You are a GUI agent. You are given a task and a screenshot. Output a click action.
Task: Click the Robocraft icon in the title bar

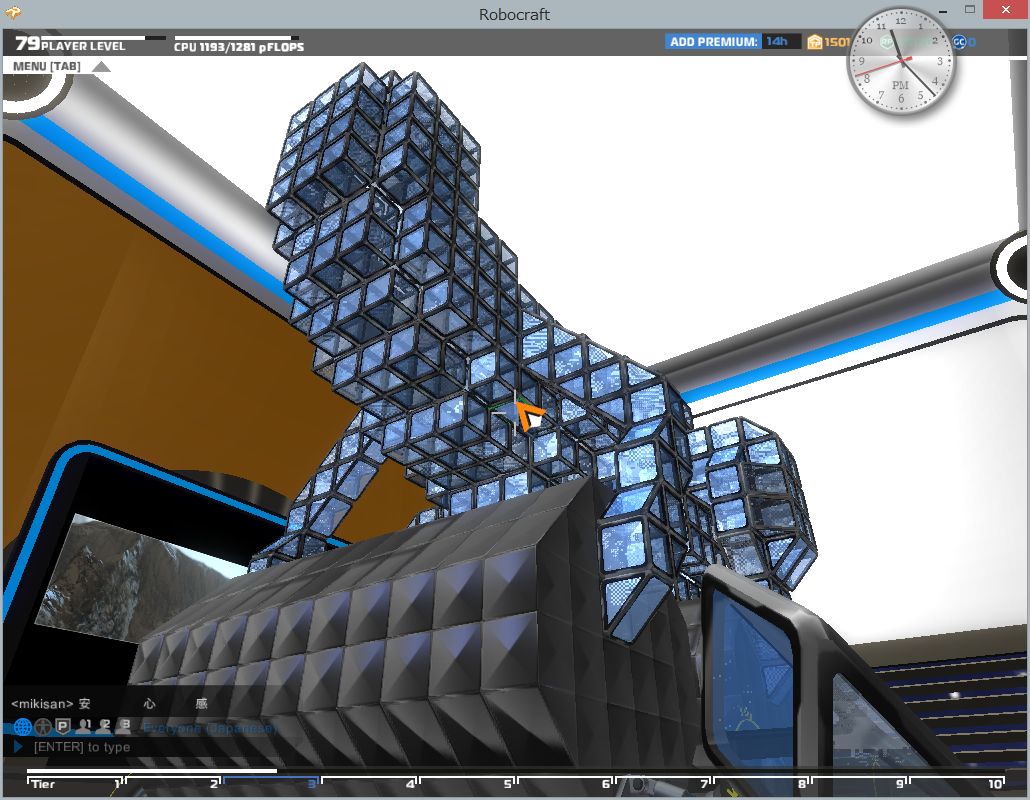point(13,12)
